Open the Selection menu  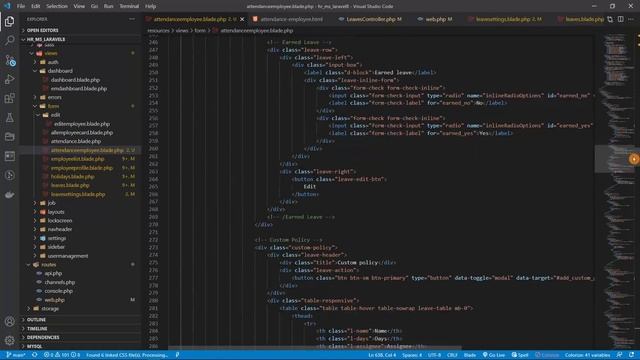[x=57, y=6]
